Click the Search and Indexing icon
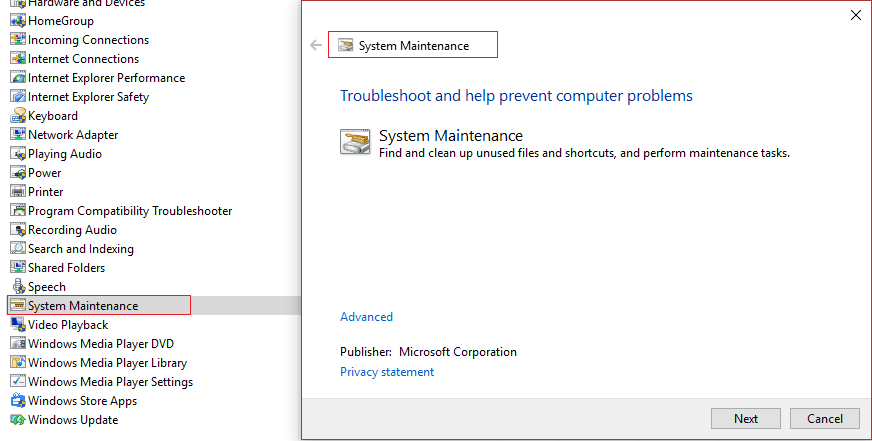 [x=18, y=249]
